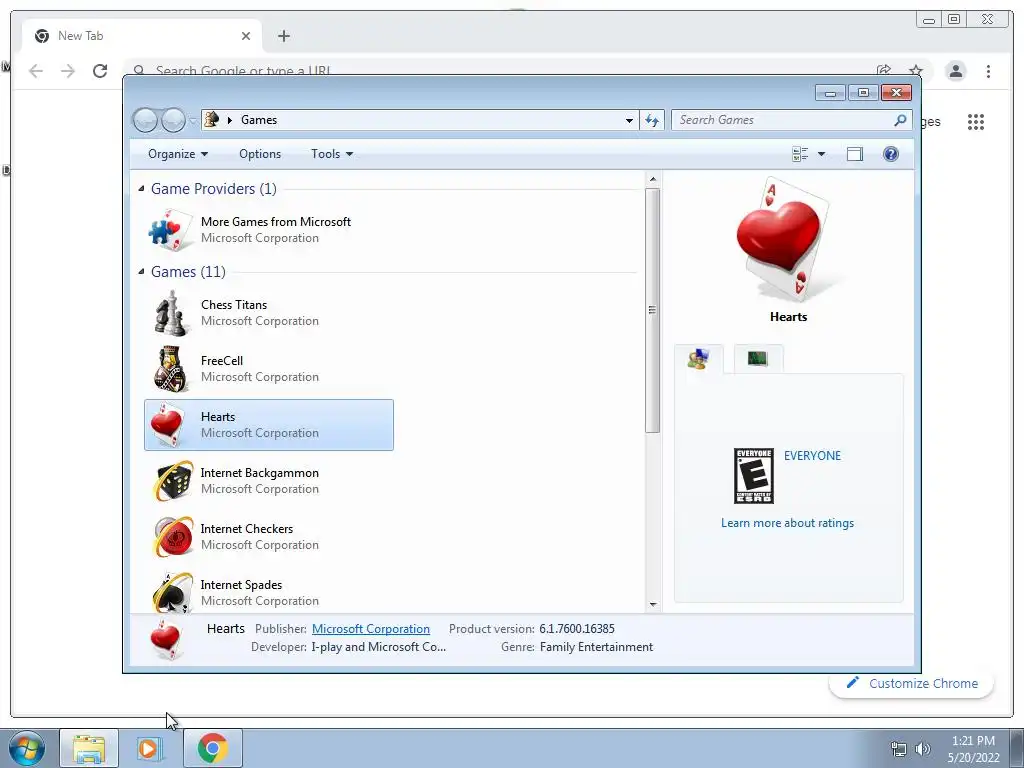Click the change view icon

click(x=800, y=154)
